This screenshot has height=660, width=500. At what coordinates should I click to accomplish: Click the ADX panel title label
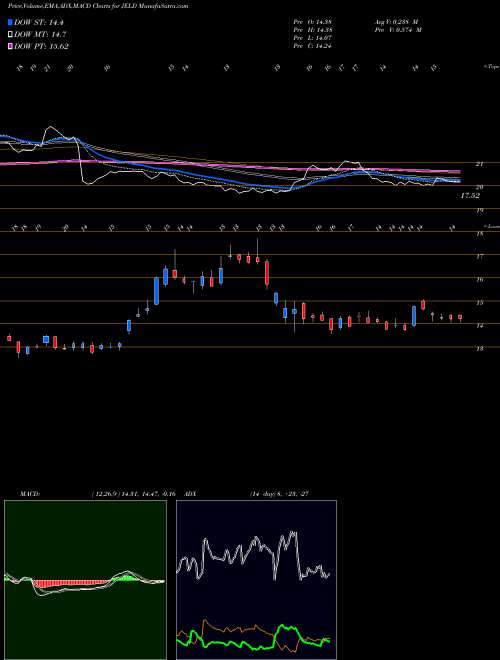pyautogui.click(x=190, y=494)
